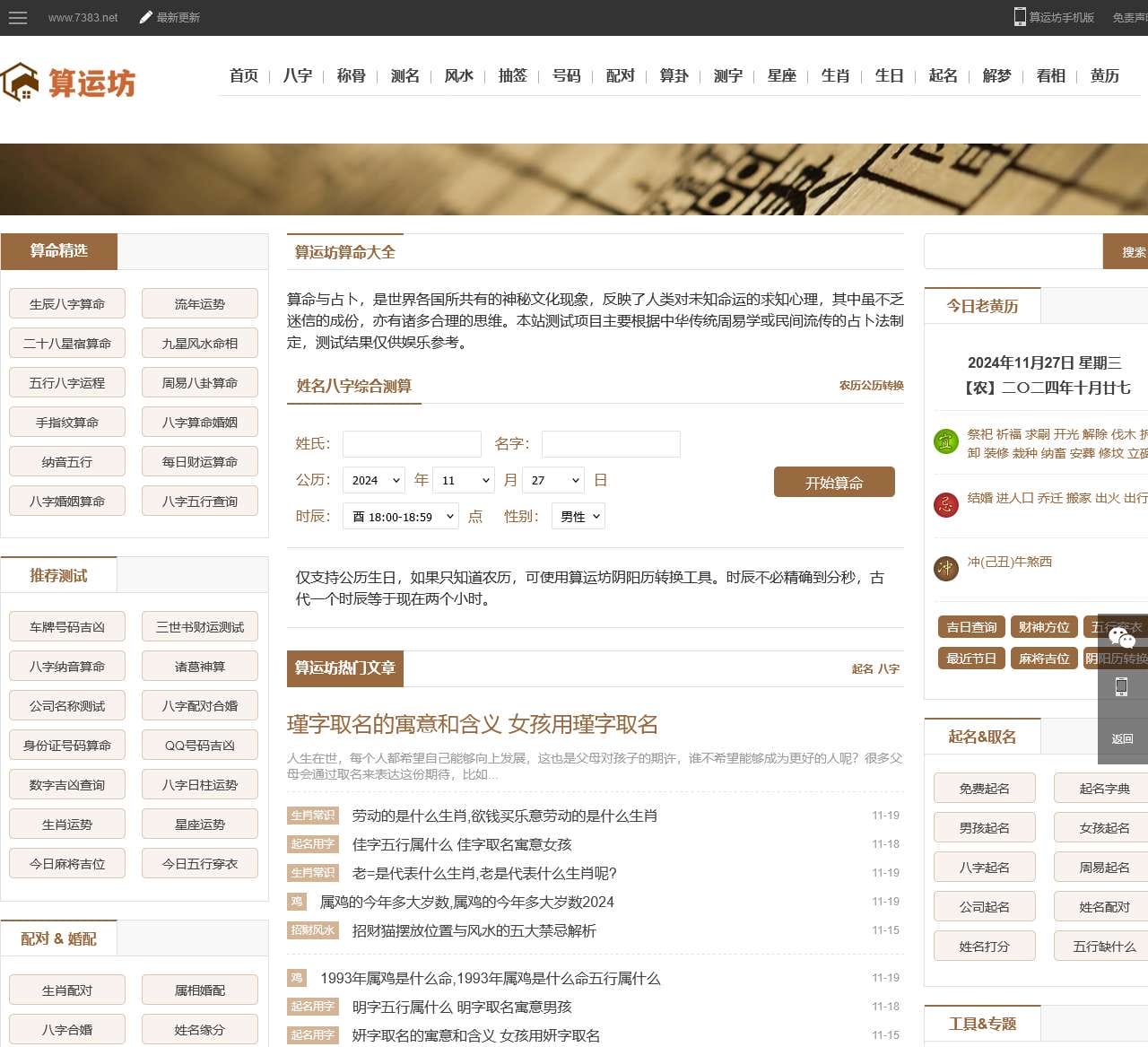
Task: Click 公司起名 button
Action: [985, 906]
